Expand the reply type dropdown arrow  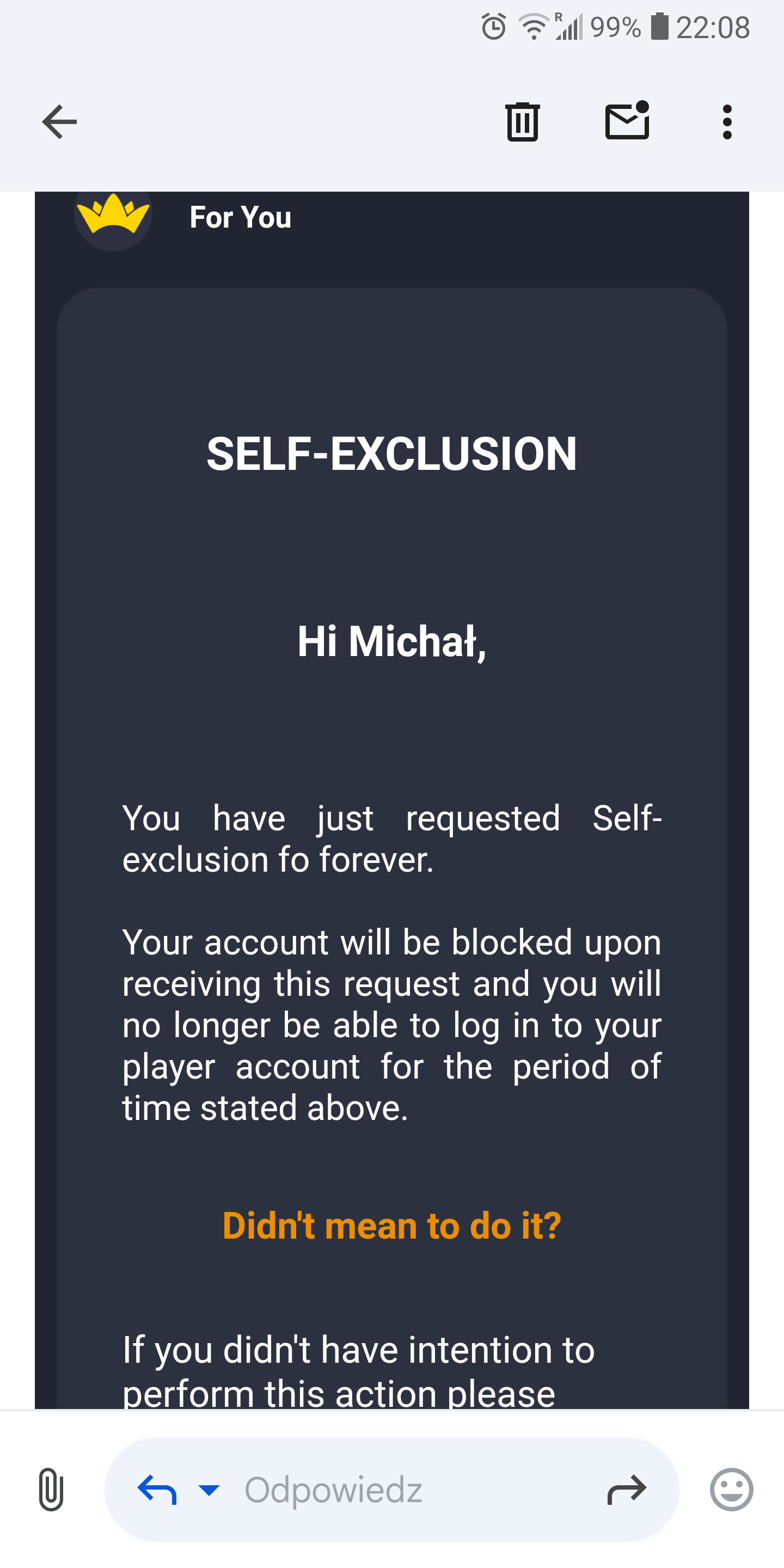[x=209, y=1489]
